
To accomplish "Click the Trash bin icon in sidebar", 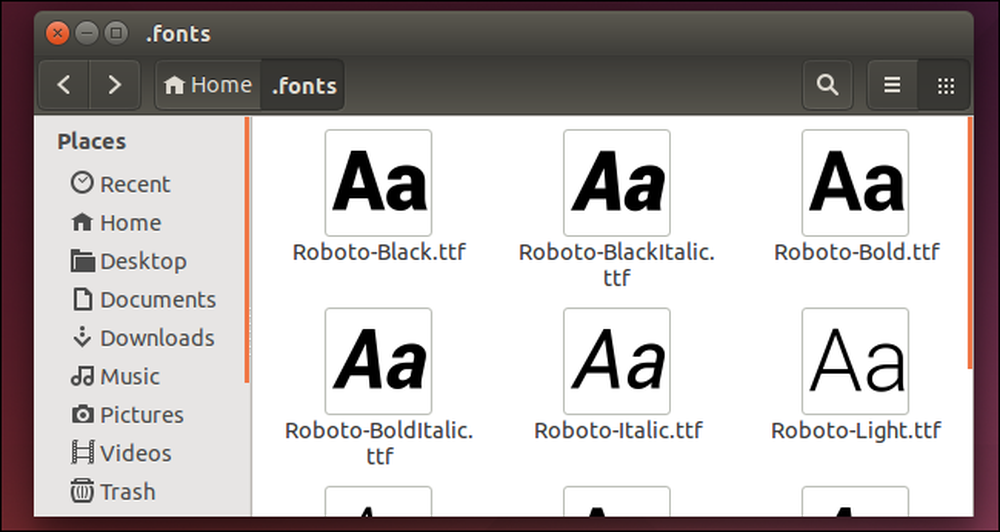I will (x=82, y=491).
